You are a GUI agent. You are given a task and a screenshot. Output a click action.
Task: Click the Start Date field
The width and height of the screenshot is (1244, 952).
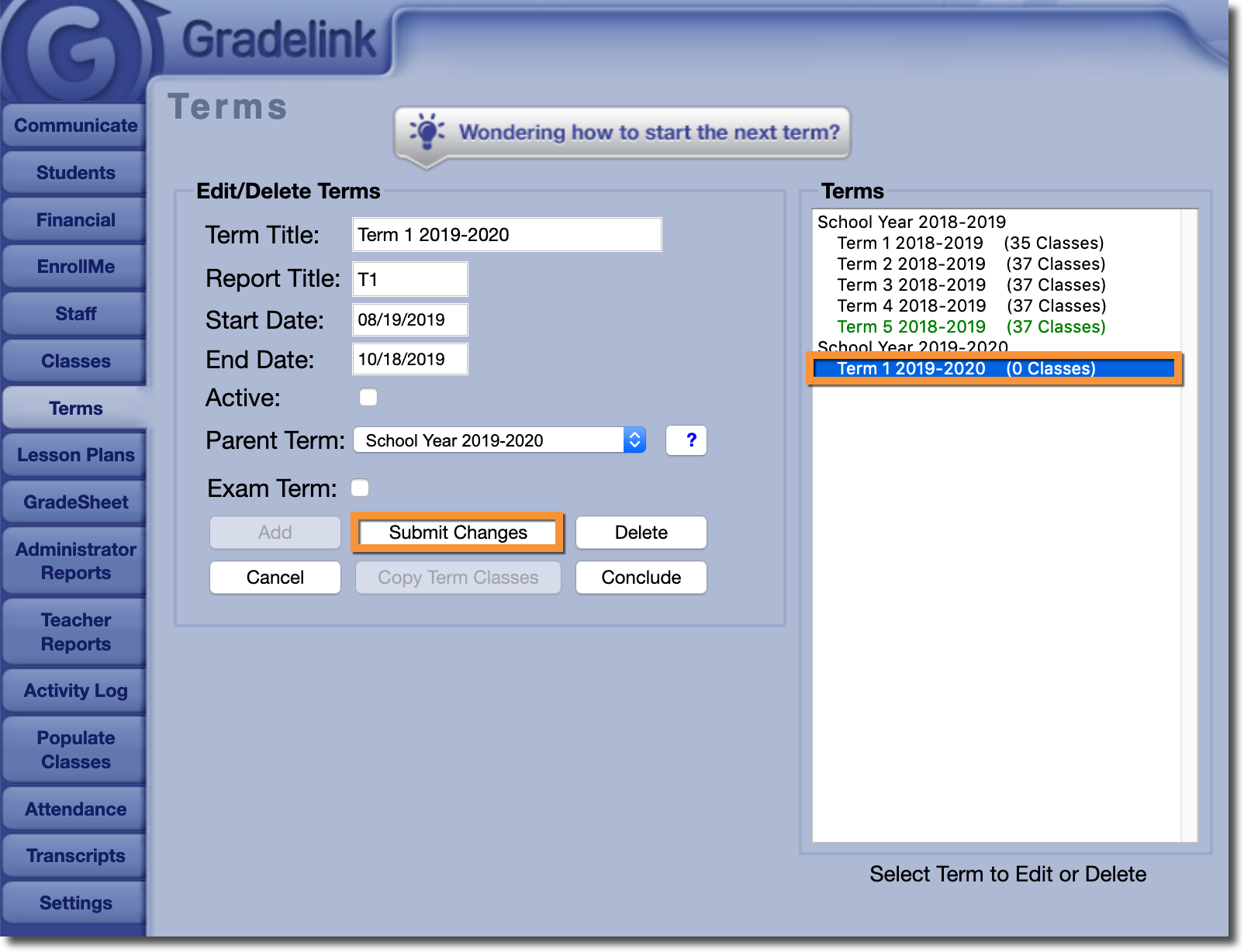click(409, 320)
